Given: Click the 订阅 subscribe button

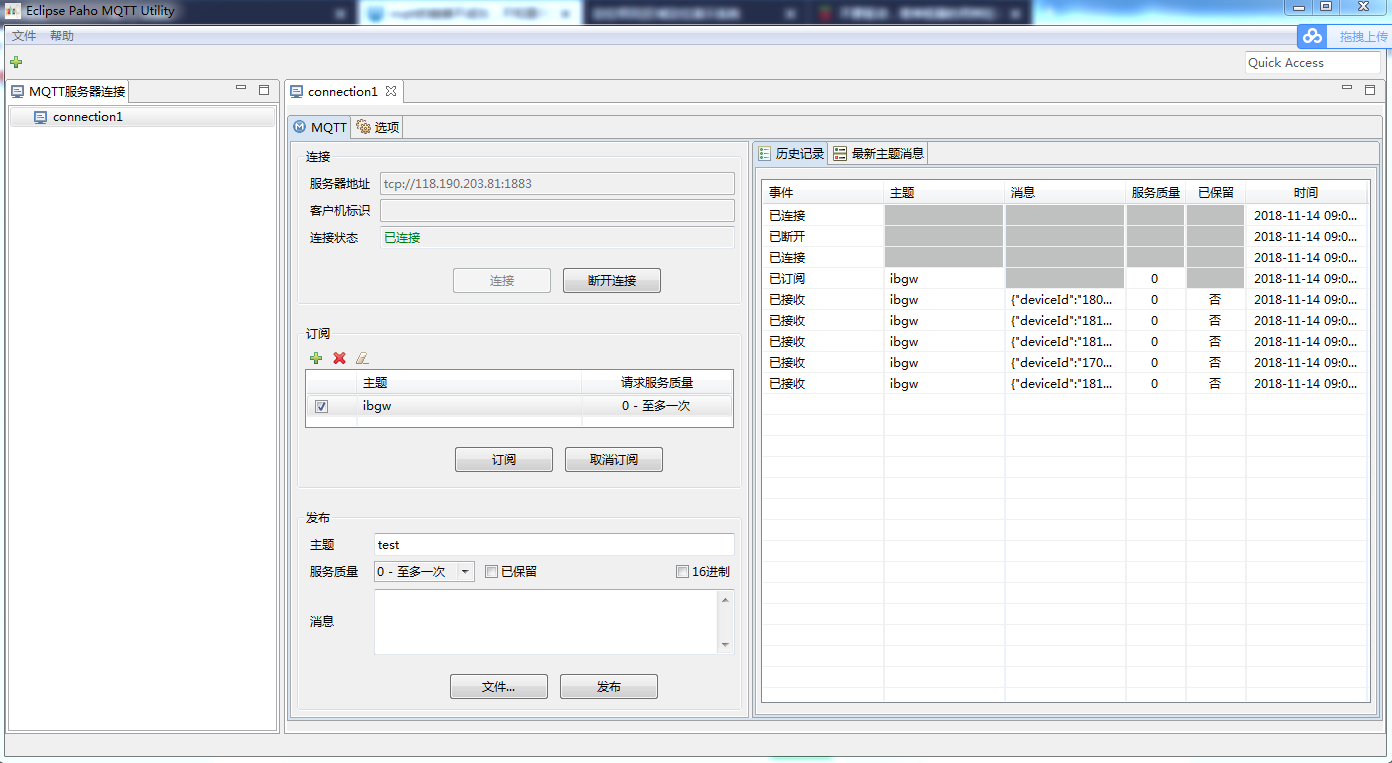Looking at the screenshot, I should 504,460.
